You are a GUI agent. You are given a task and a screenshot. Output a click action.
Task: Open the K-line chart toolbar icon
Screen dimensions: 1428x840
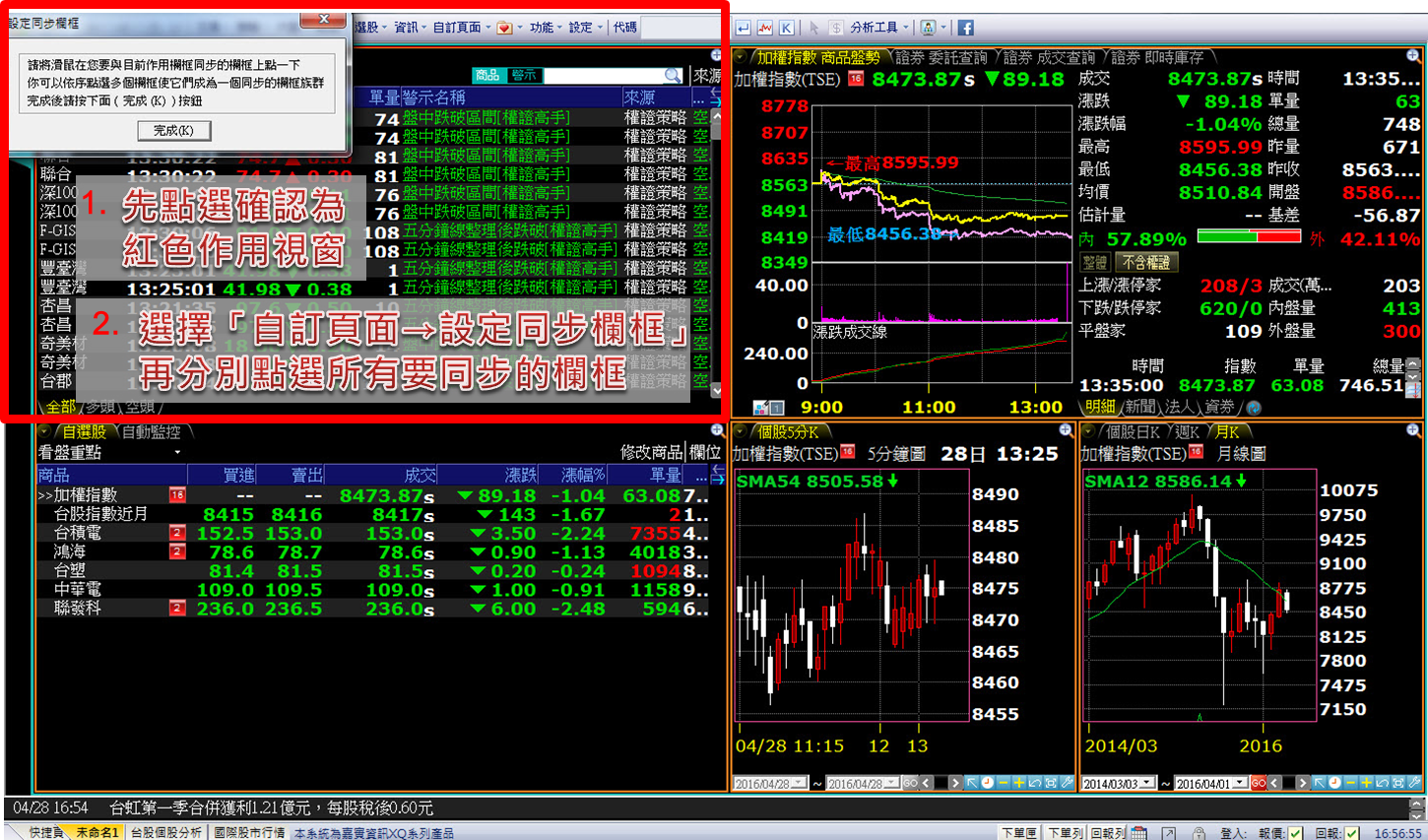[x=787, y=28]
